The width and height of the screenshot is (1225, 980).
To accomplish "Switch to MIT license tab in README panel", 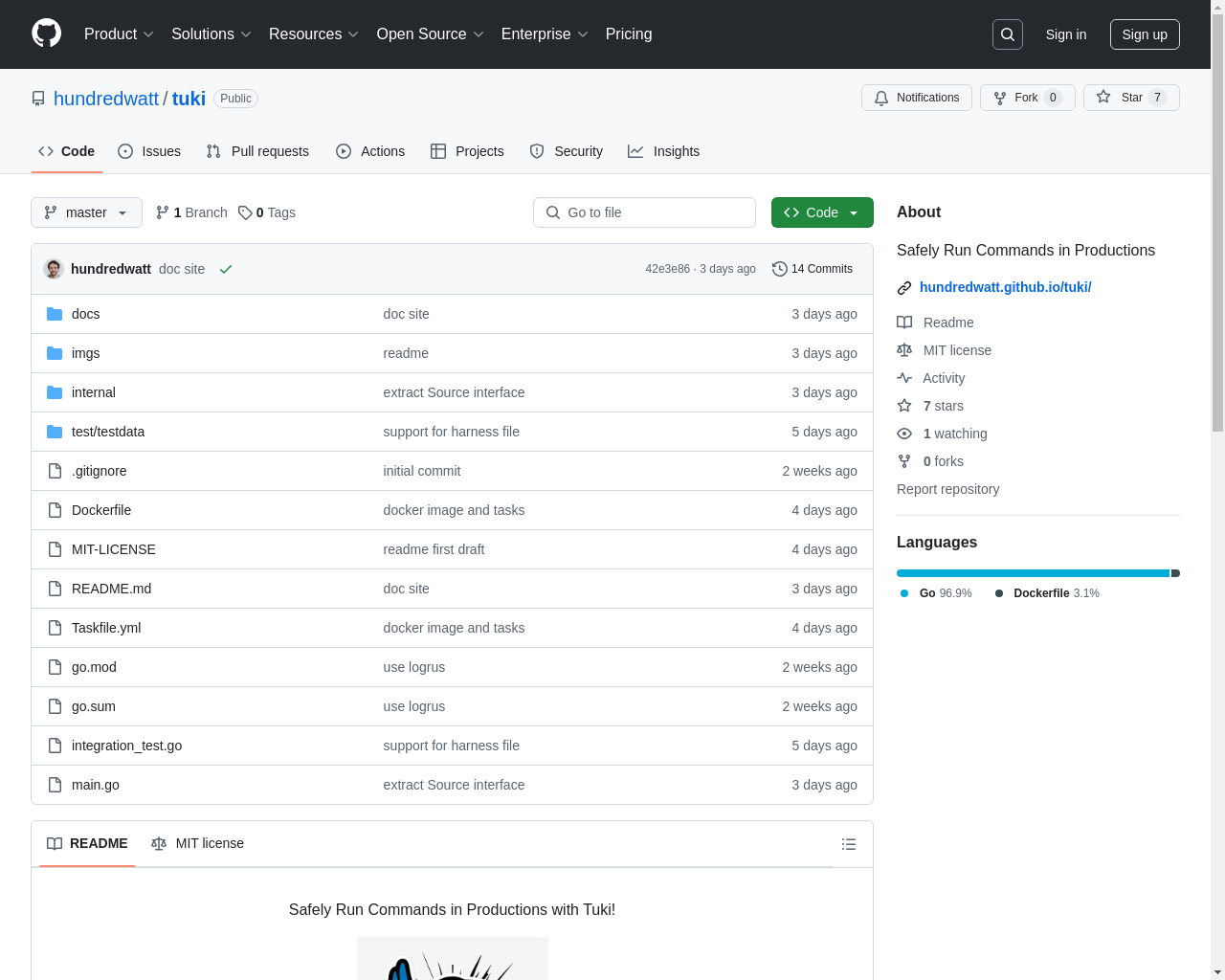I will point(198,843).
